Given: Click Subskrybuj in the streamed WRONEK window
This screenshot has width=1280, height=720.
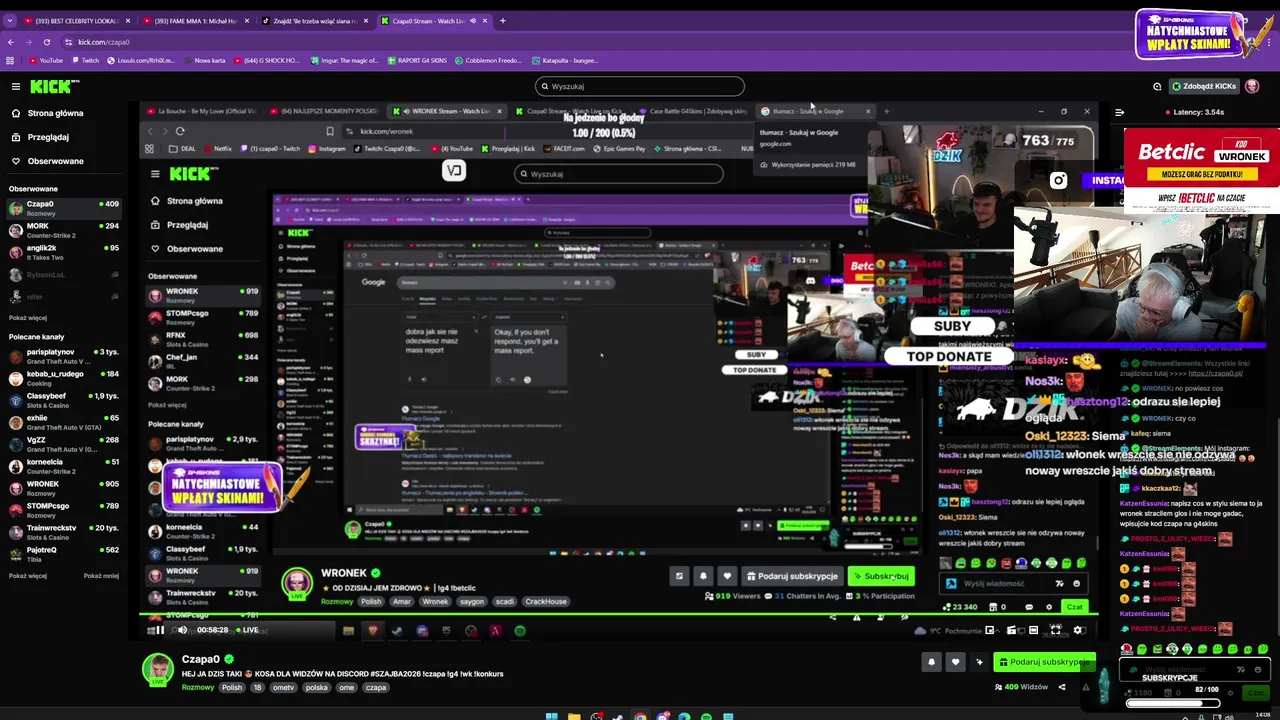Looking at the screenshot, I should tap(881, 576).
